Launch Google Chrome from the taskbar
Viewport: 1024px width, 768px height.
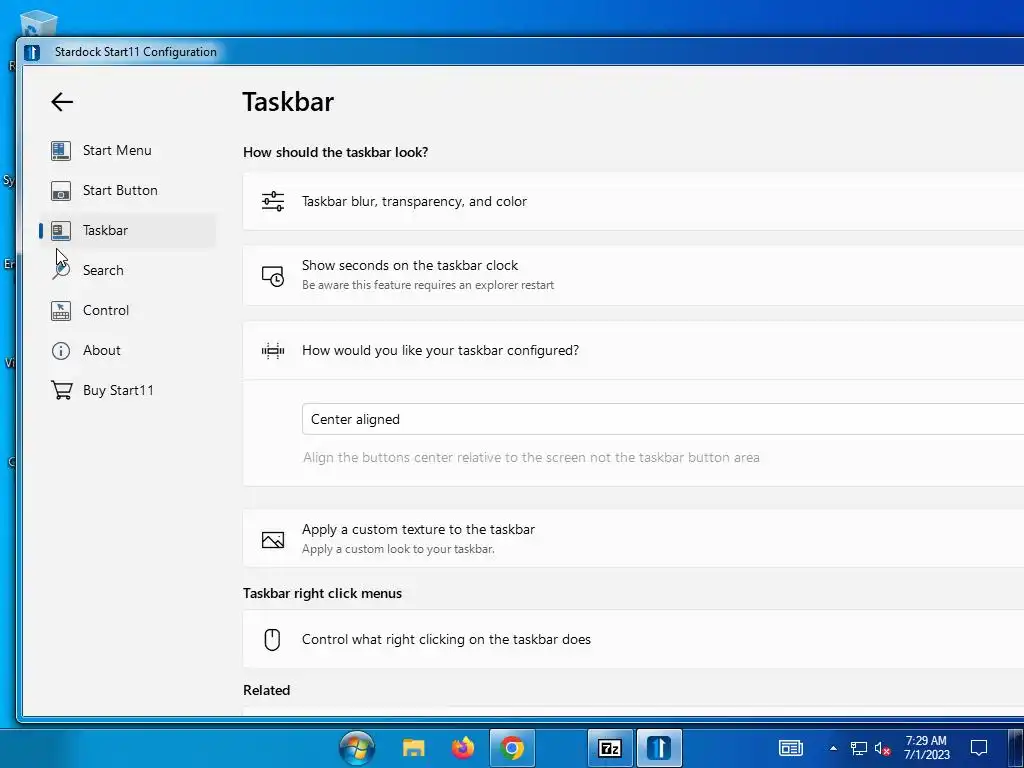[x=512, y=748]
